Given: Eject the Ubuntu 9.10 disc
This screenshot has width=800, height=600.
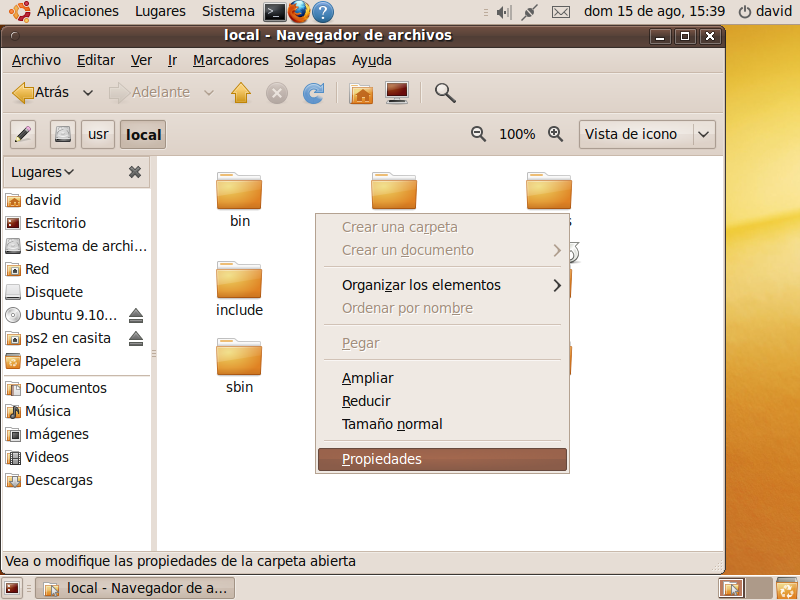Looking at the screenshot, I should (136, 316).
